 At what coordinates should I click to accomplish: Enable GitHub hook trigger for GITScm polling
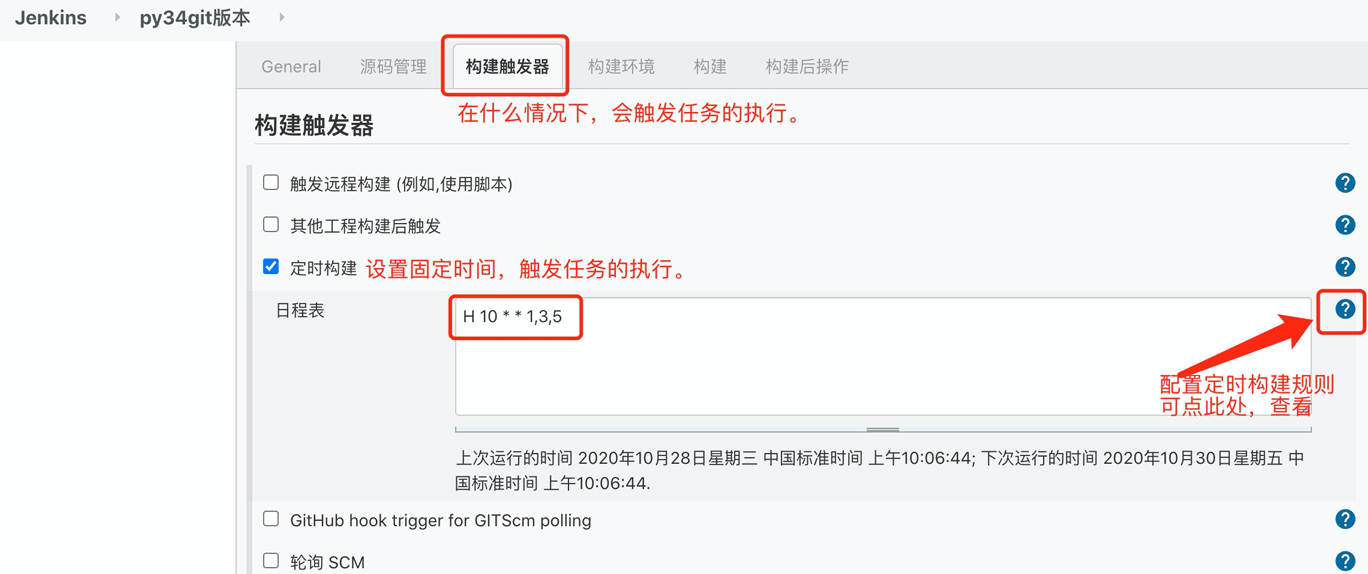click(x=271, y=519)
